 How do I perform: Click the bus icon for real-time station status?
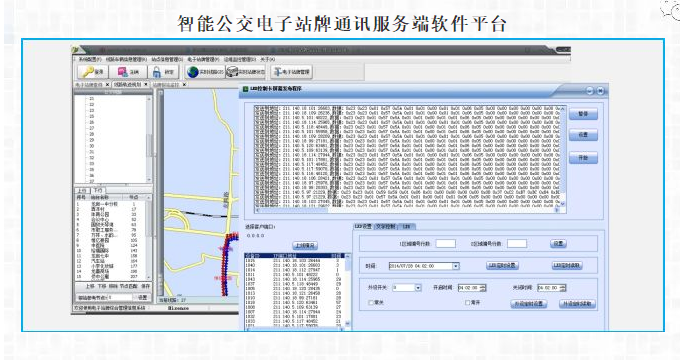coord(232,72)
